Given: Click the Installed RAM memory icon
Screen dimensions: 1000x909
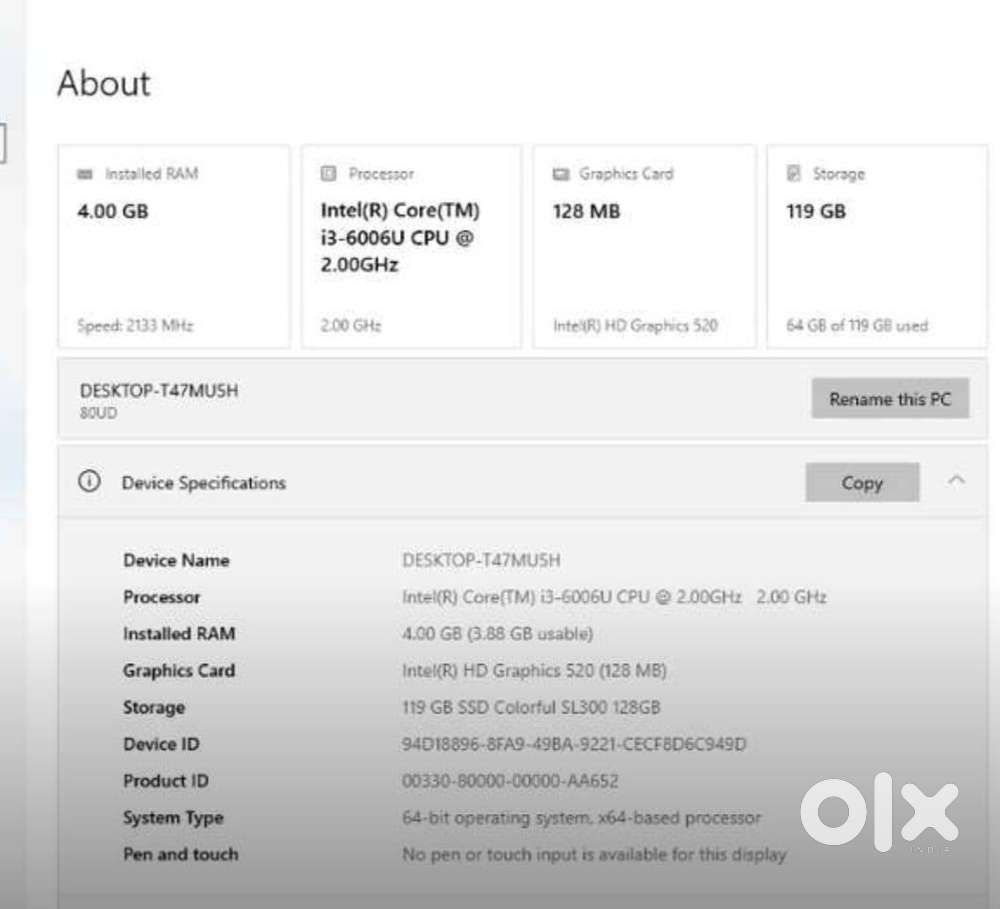Looking at the screenshot, I should (85, 174).
